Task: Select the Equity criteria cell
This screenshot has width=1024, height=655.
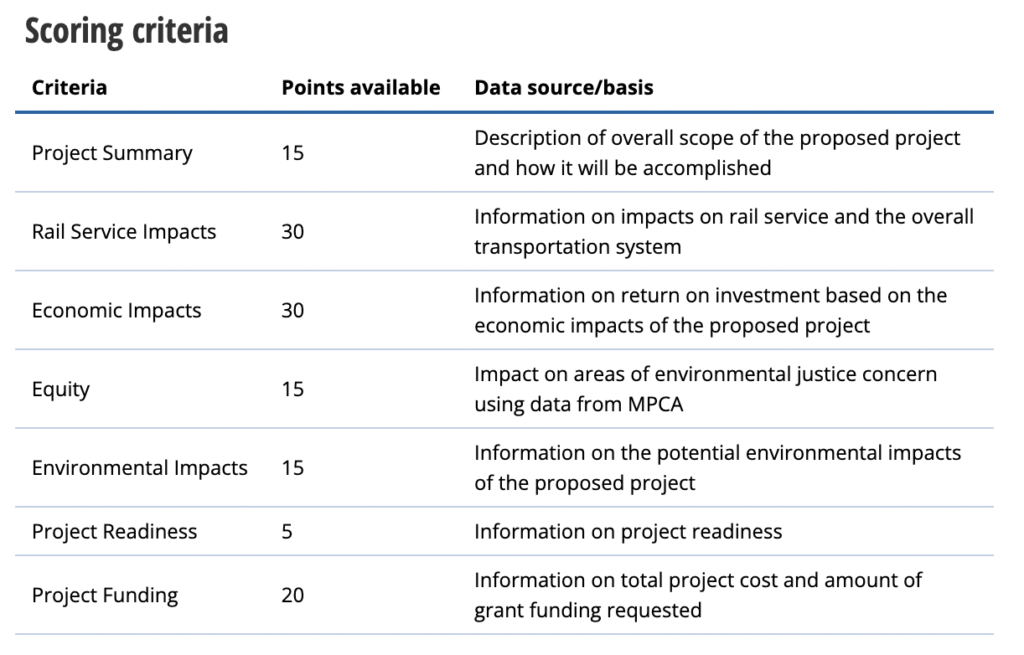Action: [61, 389]
